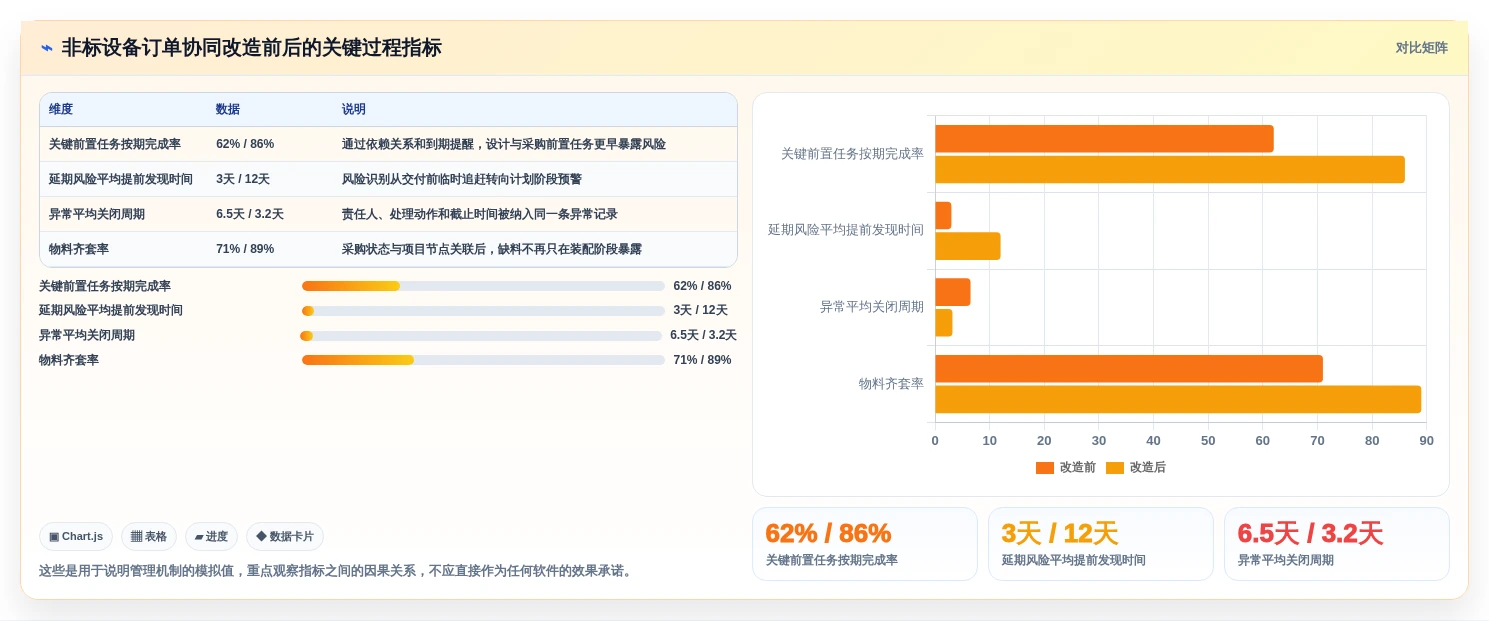Click progress bar for 延期风险平均提前发现时间
Screen dimensions: 1489x621
[483, 311]
